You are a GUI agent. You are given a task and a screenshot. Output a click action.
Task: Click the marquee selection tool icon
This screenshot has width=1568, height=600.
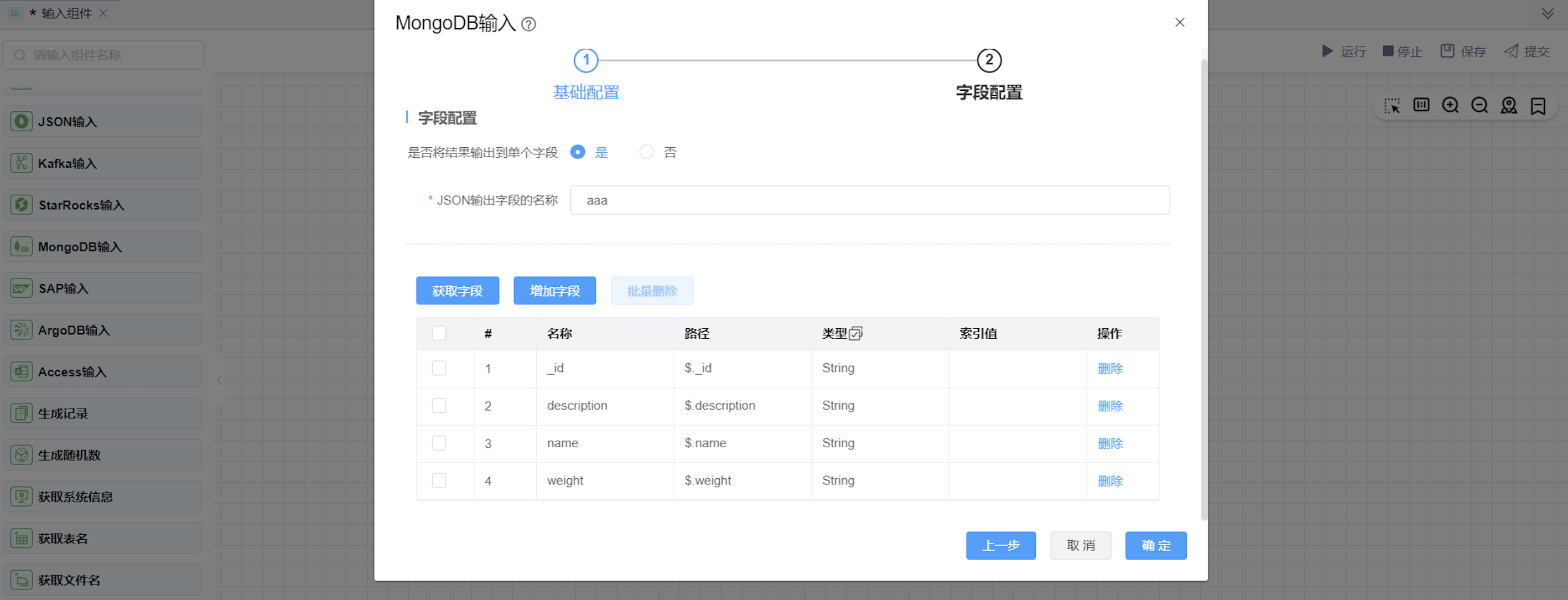1392,105
